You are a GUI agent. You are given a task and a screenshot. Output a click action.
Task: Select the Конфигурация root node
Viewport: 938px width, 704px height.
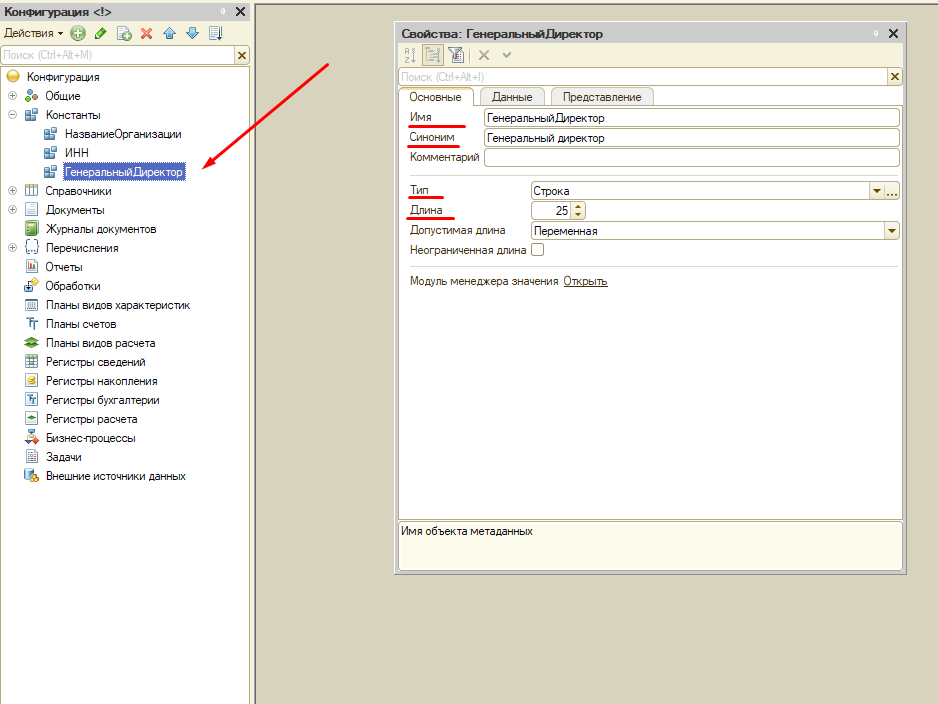click(x=63, y=77)
